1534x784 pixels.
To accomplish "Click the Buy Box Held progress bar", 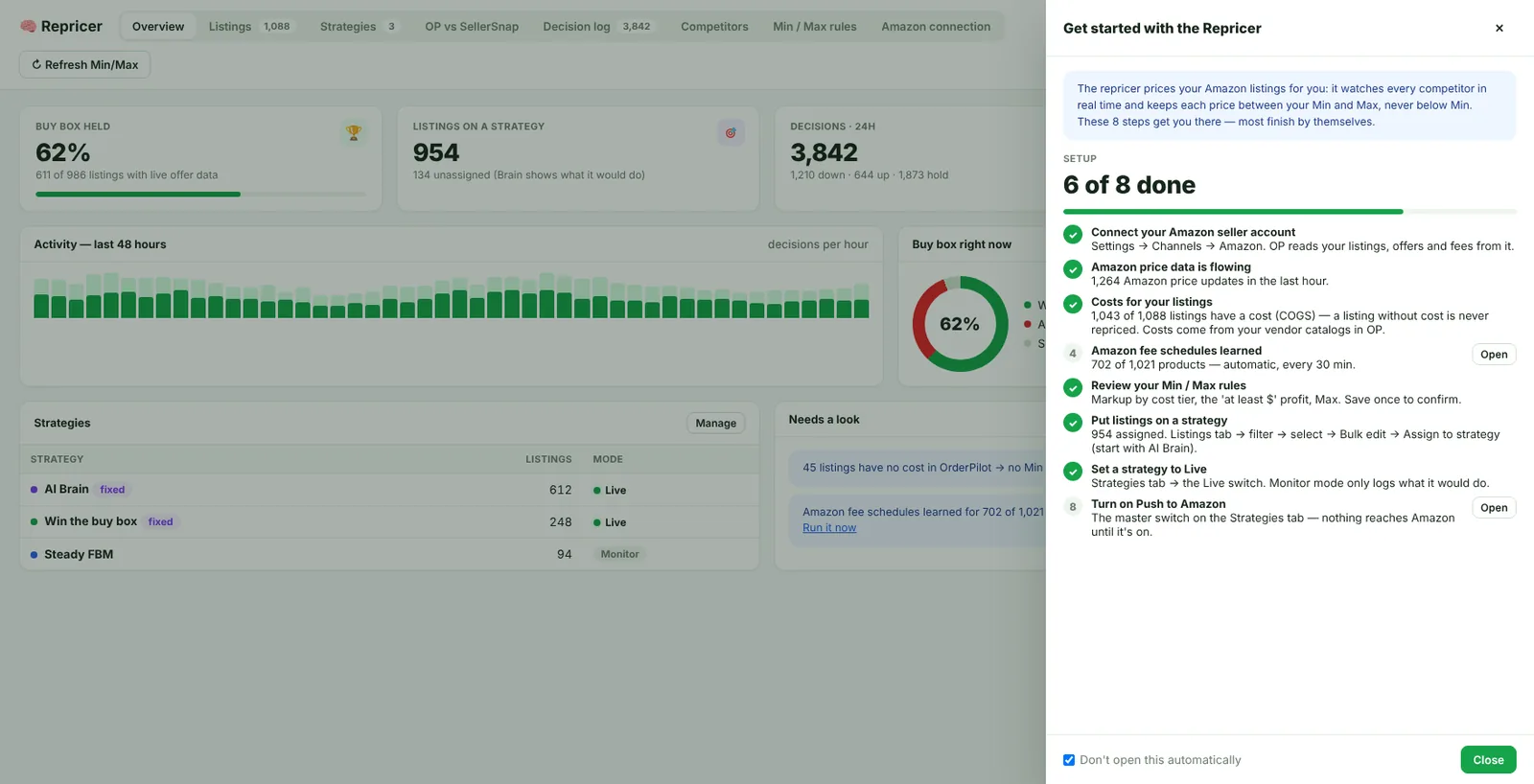I will (x=200, y=195).
